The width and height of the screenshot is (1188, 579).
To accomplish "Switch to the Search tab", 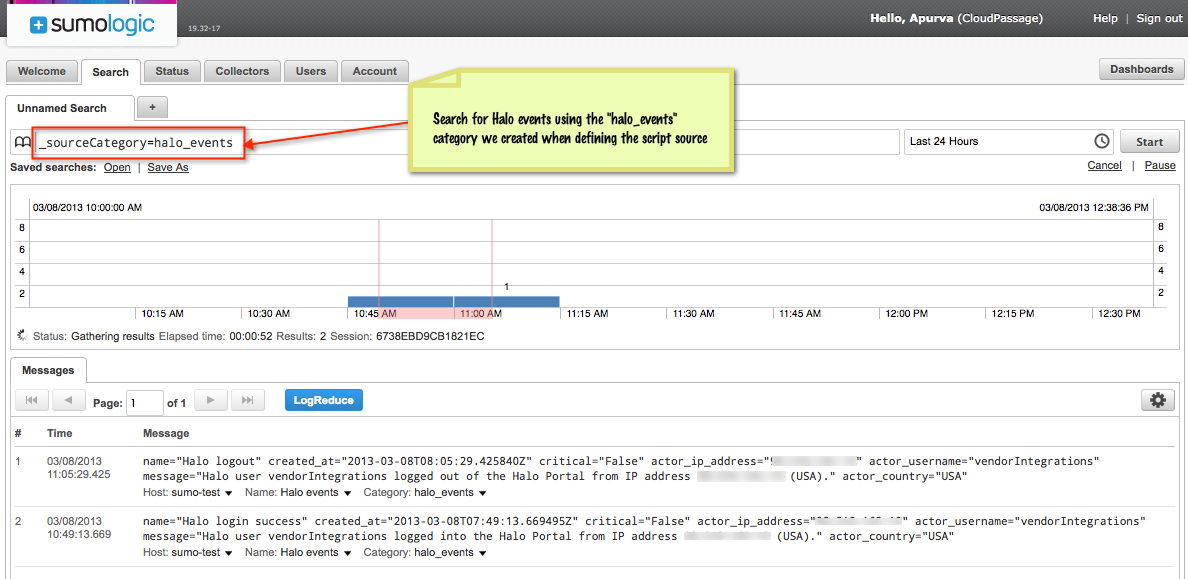I will pyautogui.click(x=111, y=72).
